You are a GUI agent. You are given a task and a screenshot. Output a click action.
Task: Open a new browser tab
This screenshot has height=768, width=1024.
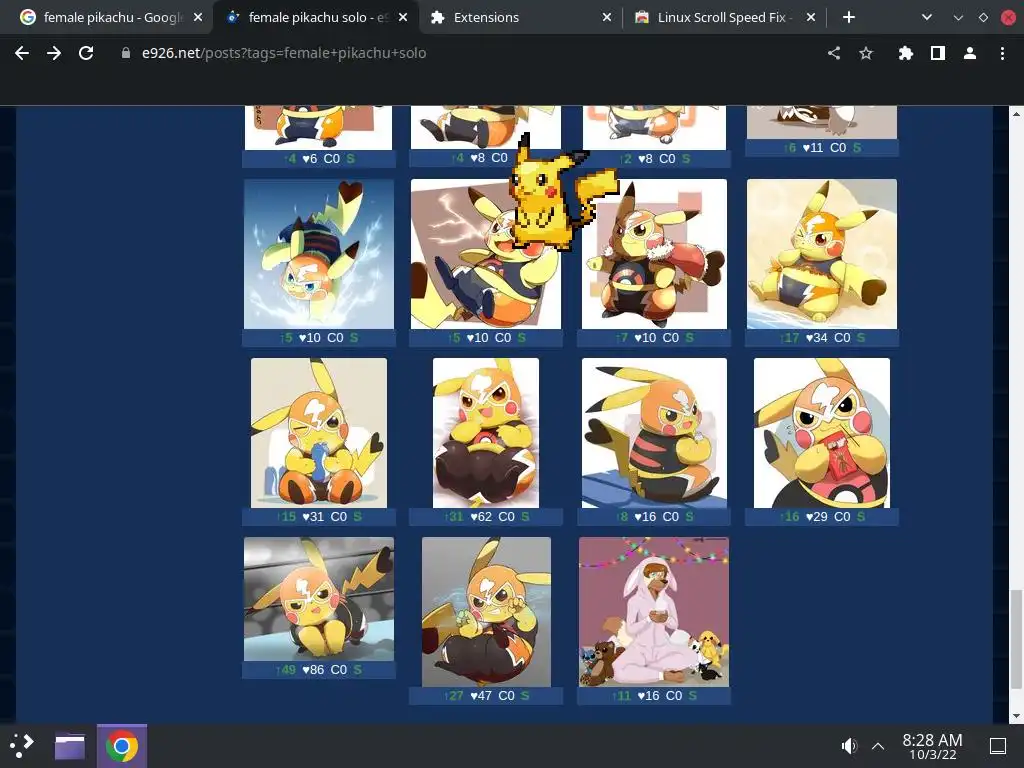(x=849, y=17)
